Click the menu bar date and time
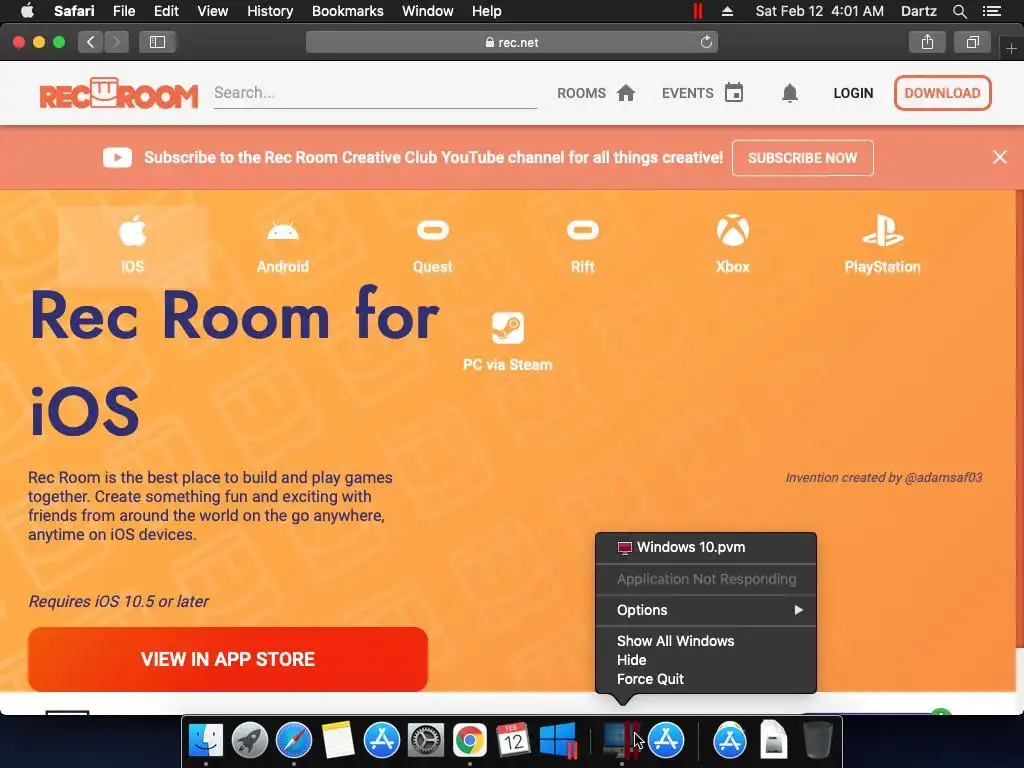 coord(820,11)
